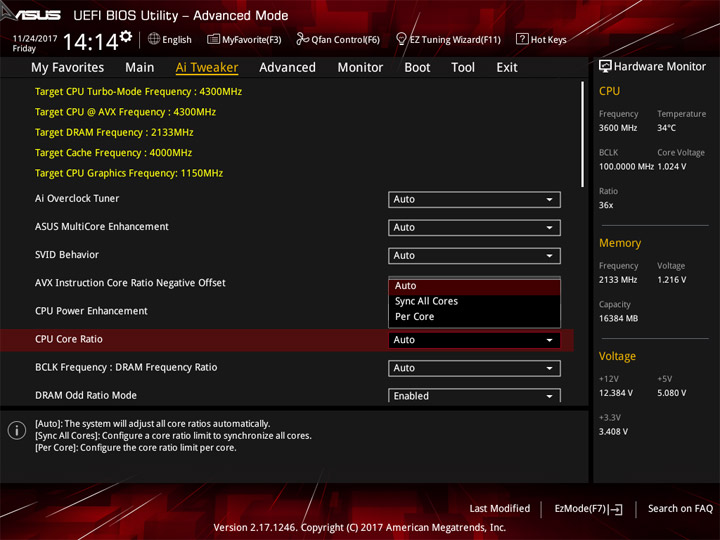Click the Hardware Monitor screen icon

click(605, 67)
